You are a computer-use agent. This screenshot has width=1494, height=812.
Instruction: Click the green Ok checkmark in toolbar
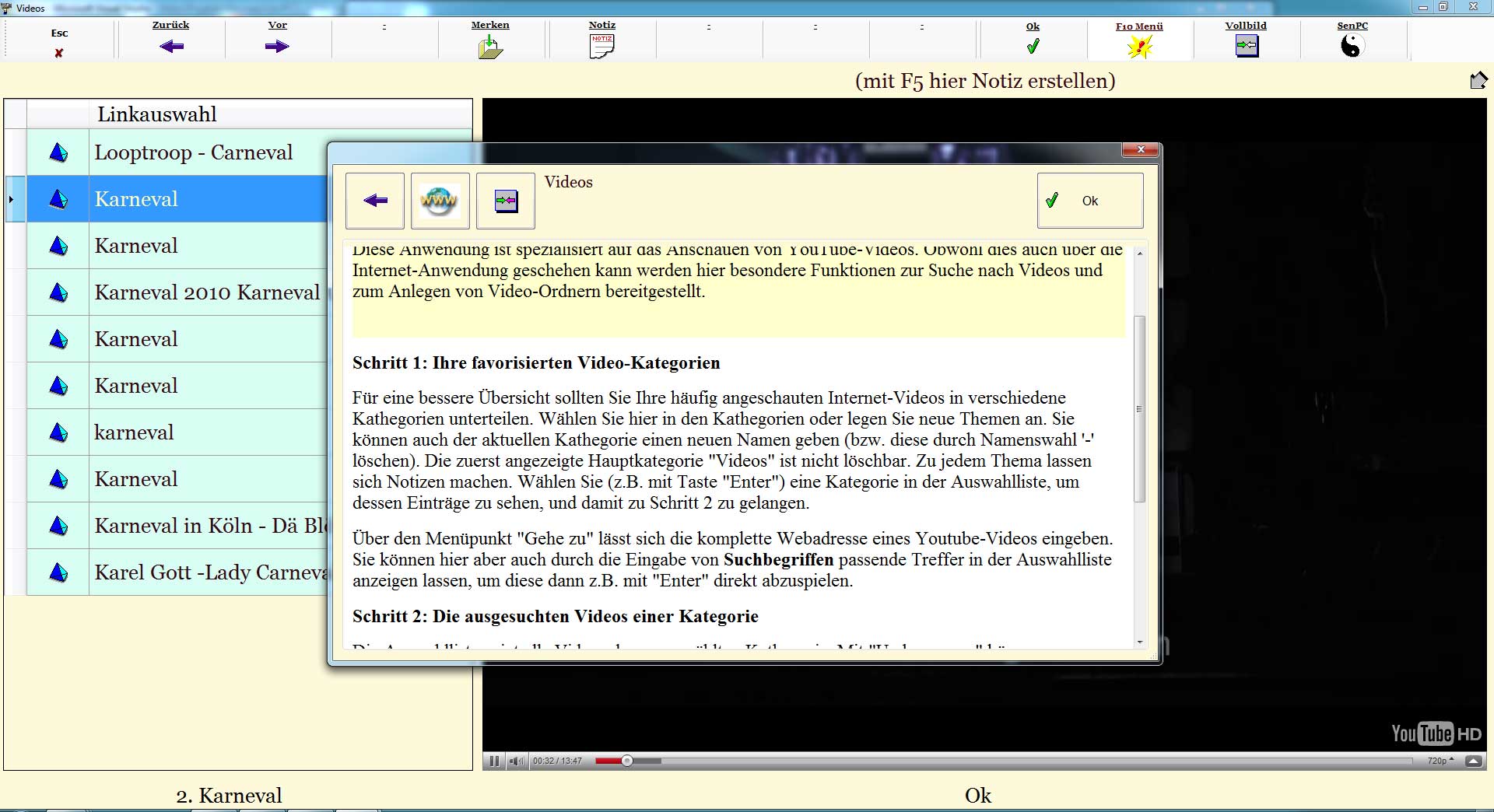pyautogui.click(x=1033, y=47)
